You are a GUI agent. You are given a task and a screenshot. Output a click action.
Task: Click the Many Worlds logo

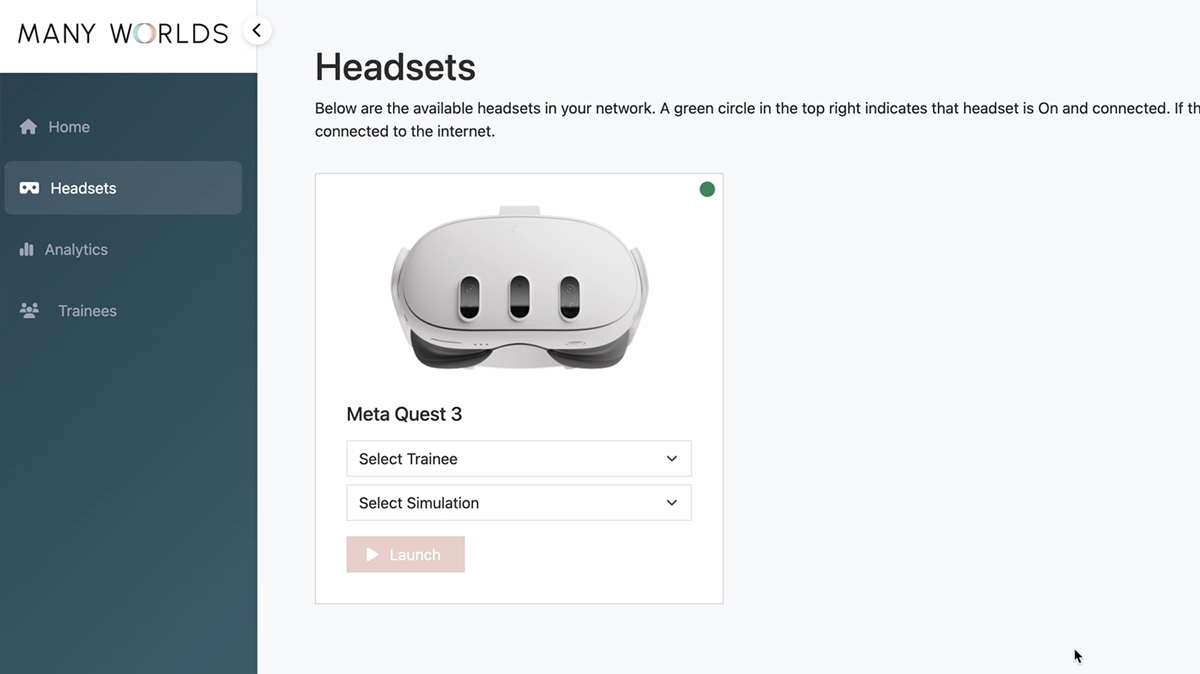point(123,32)
